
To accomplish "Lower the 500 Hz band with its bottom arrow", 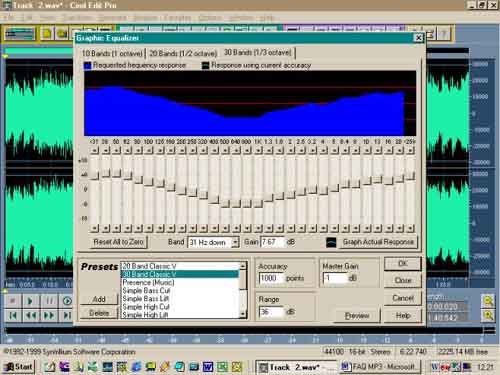I will (225, 228).
